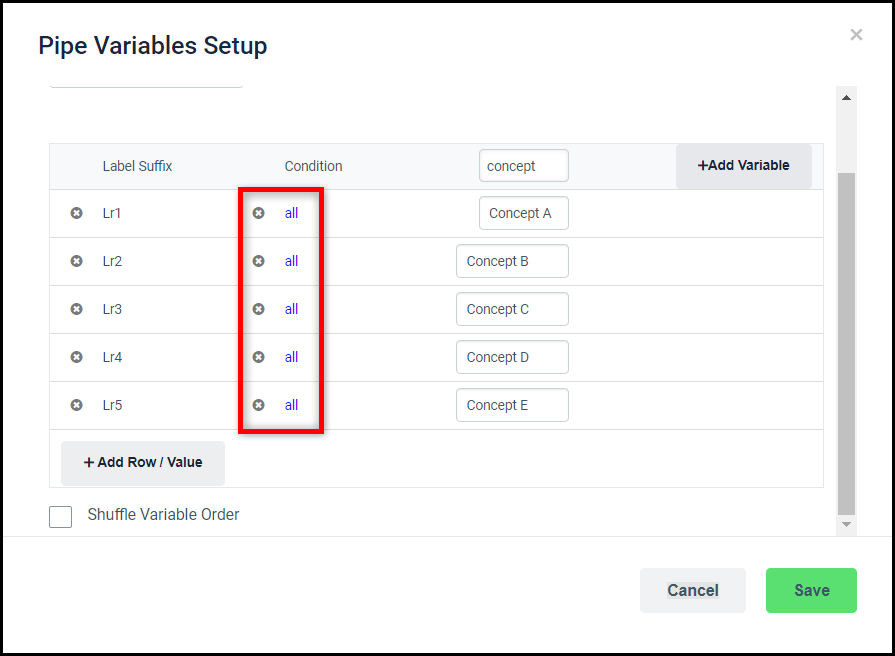Remove the Lr3 row with its delete icon
Screen dimensions: 895x656
click(x=76, y=309)
